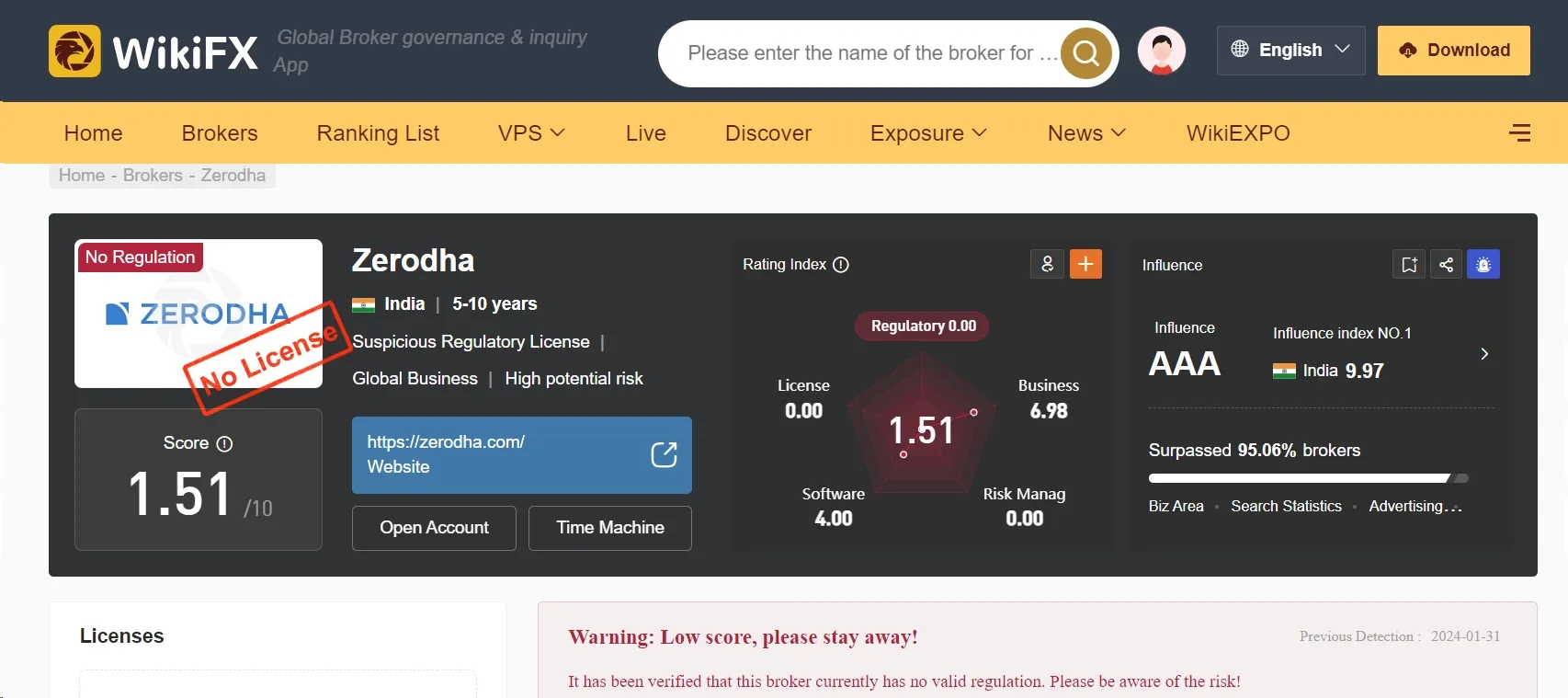Click the Zerodha breadcrumb item
The width and height of the screenshot is (1568, 698).
click(233, 176)
